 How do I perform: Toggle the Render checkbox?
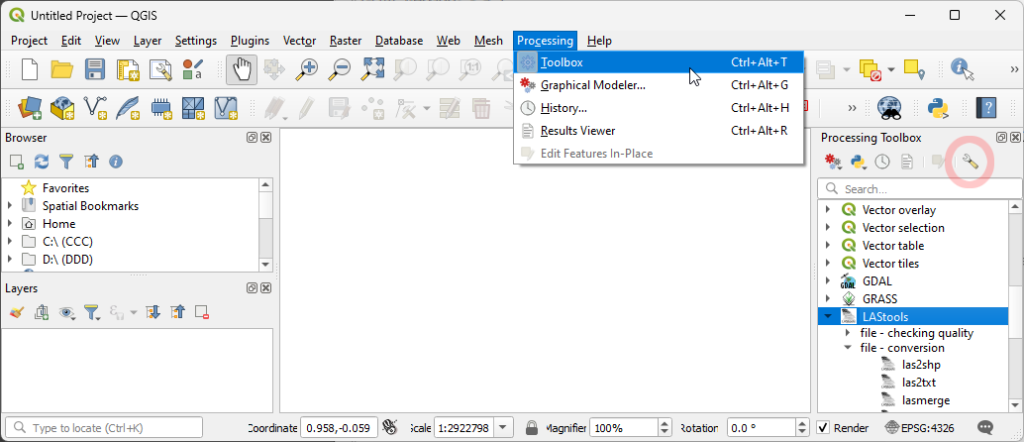point(824,428)
